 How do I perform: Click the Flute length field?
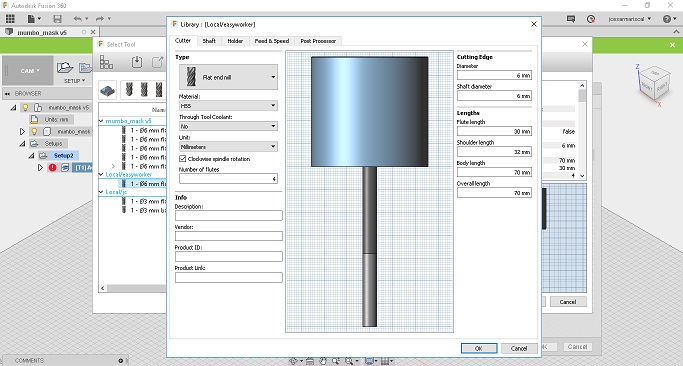[494, 131]
